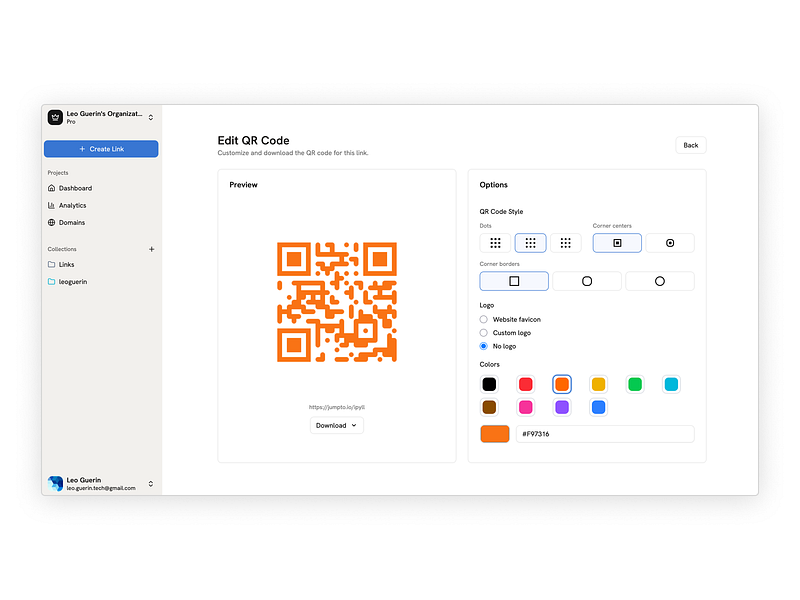Image resolution: width=800 pixels, height=600 pixels.
Task: Click the leoguerin folder icon
Action: [52, 282]
